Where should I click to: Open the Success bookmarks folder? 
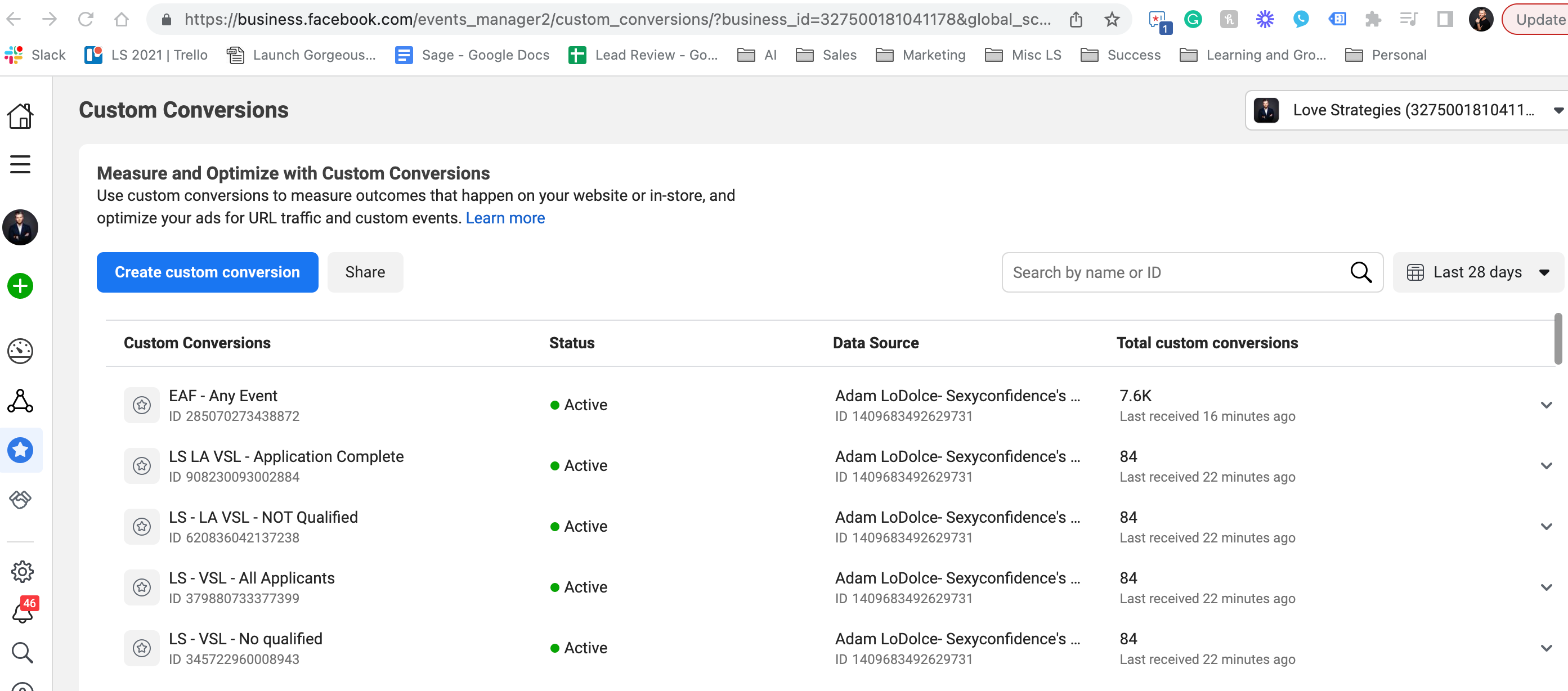(x=1121, y=55)
